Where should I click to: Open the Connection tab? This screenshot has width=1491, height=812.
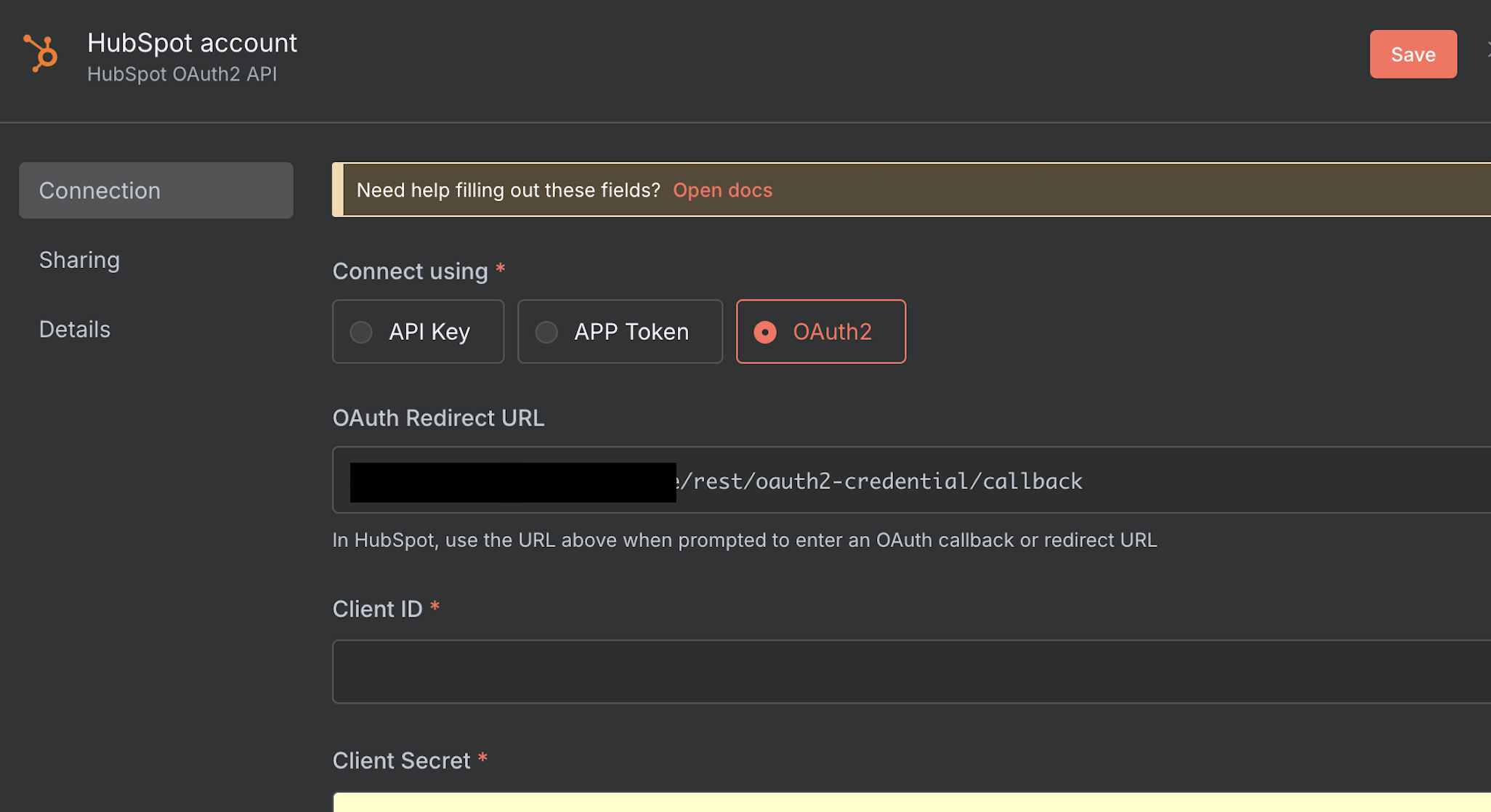pyautogui.click(x=156, y=190)
